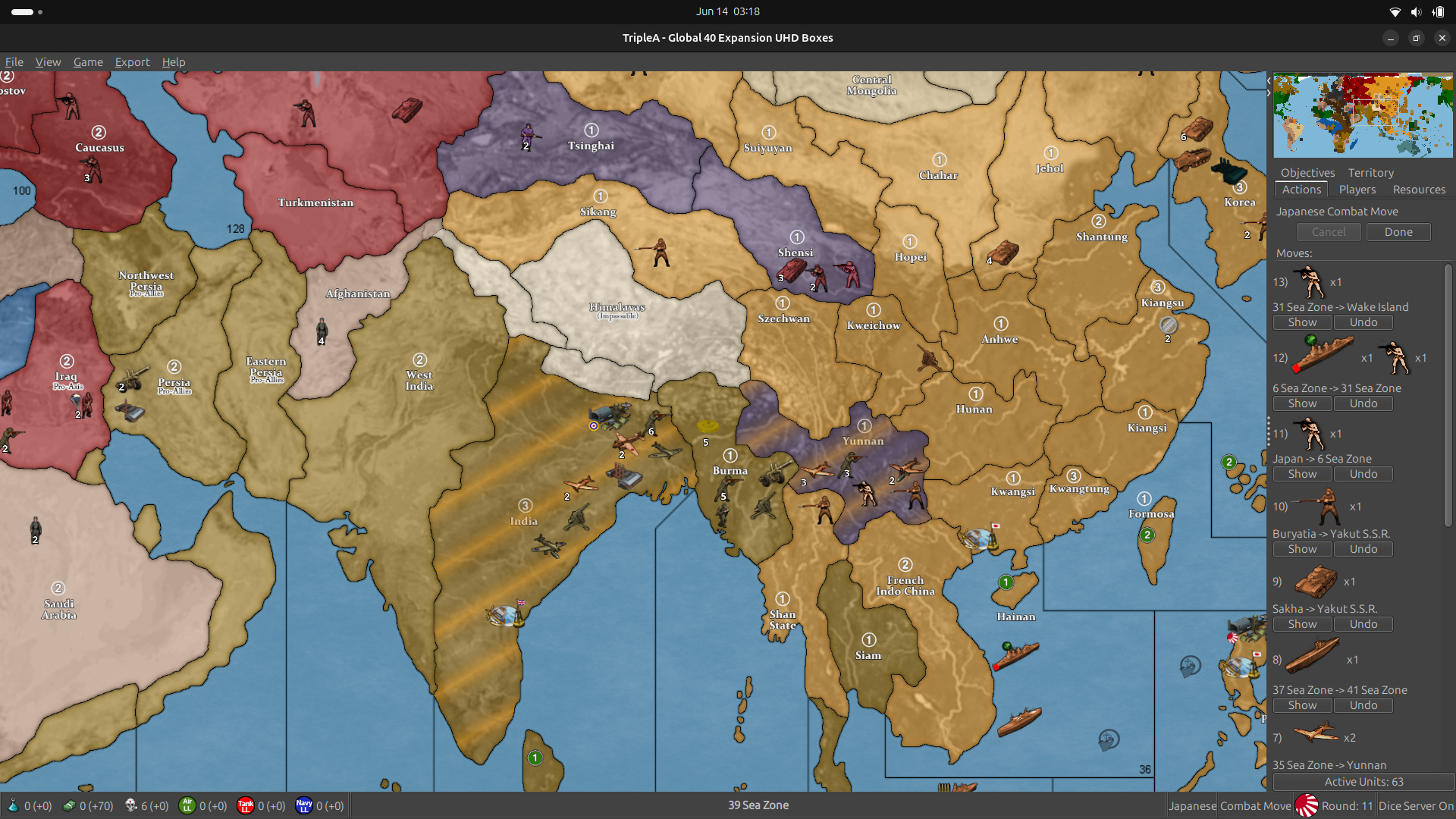Click the battleship icon in move 12
The height and width of the screenshot is (819, 1456).
click(x=1323, y=356)
